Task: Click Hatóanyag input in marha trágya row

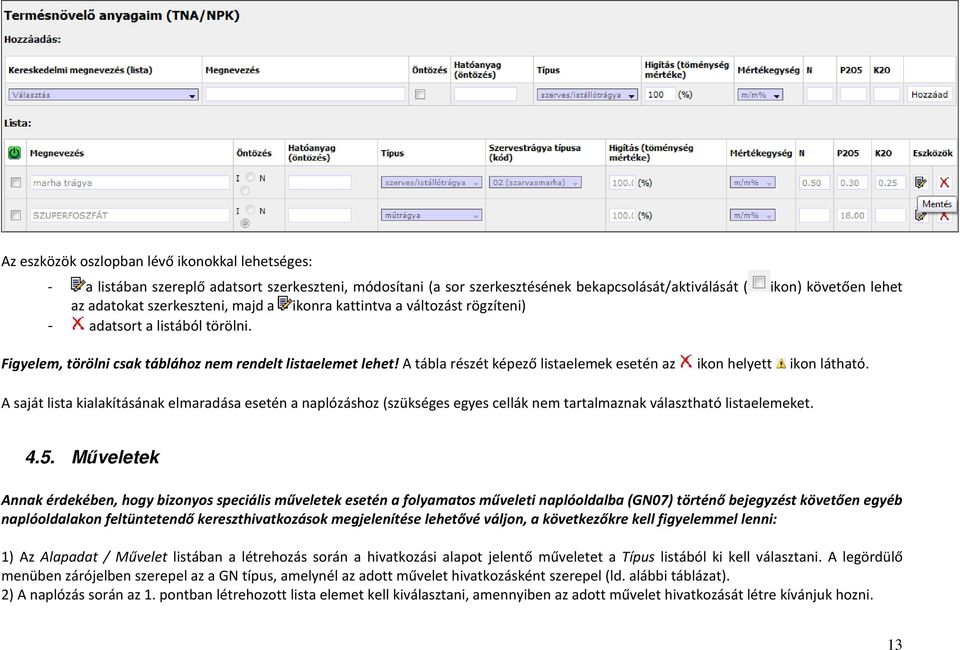Action: [320, 182]
